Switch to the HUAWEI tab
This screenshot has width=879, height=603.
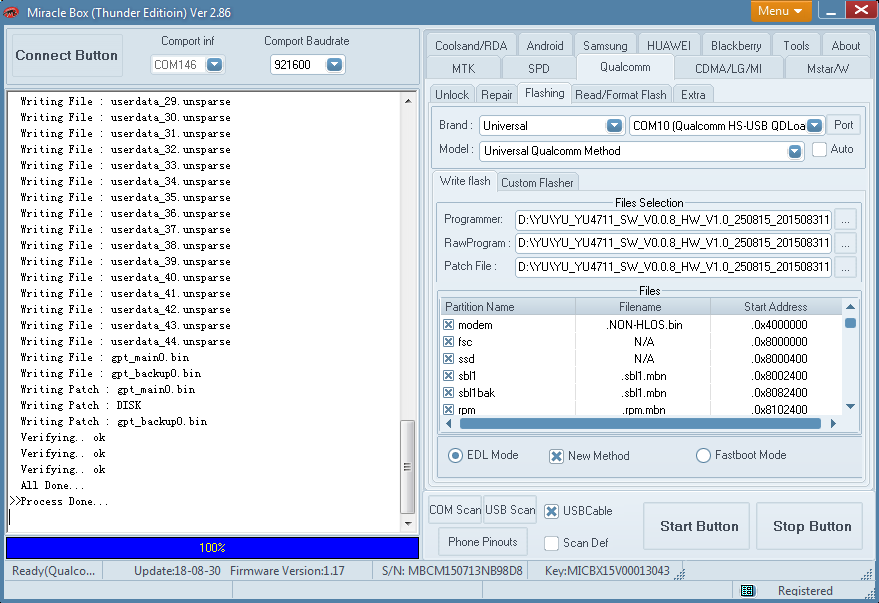click(669, 45)
